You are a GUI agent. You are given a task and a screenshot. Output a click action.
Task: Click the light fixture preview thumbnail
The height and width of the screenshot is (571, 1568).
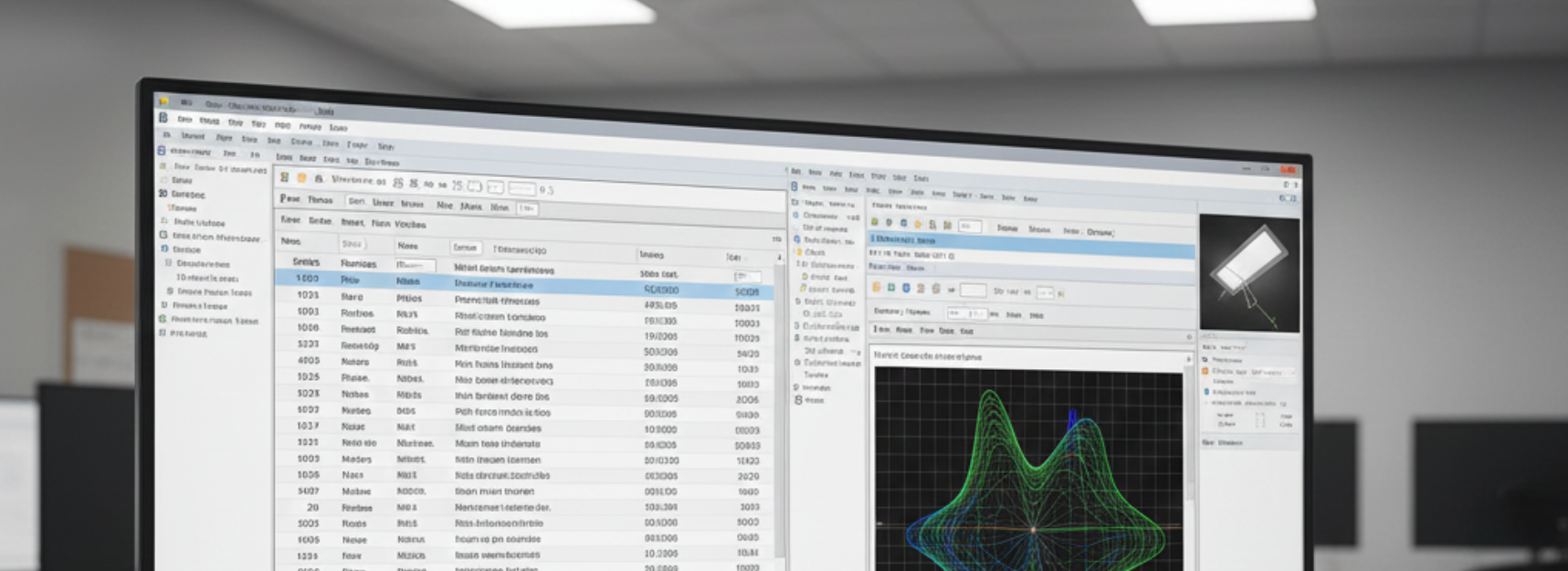click(x=1248, y=273)
